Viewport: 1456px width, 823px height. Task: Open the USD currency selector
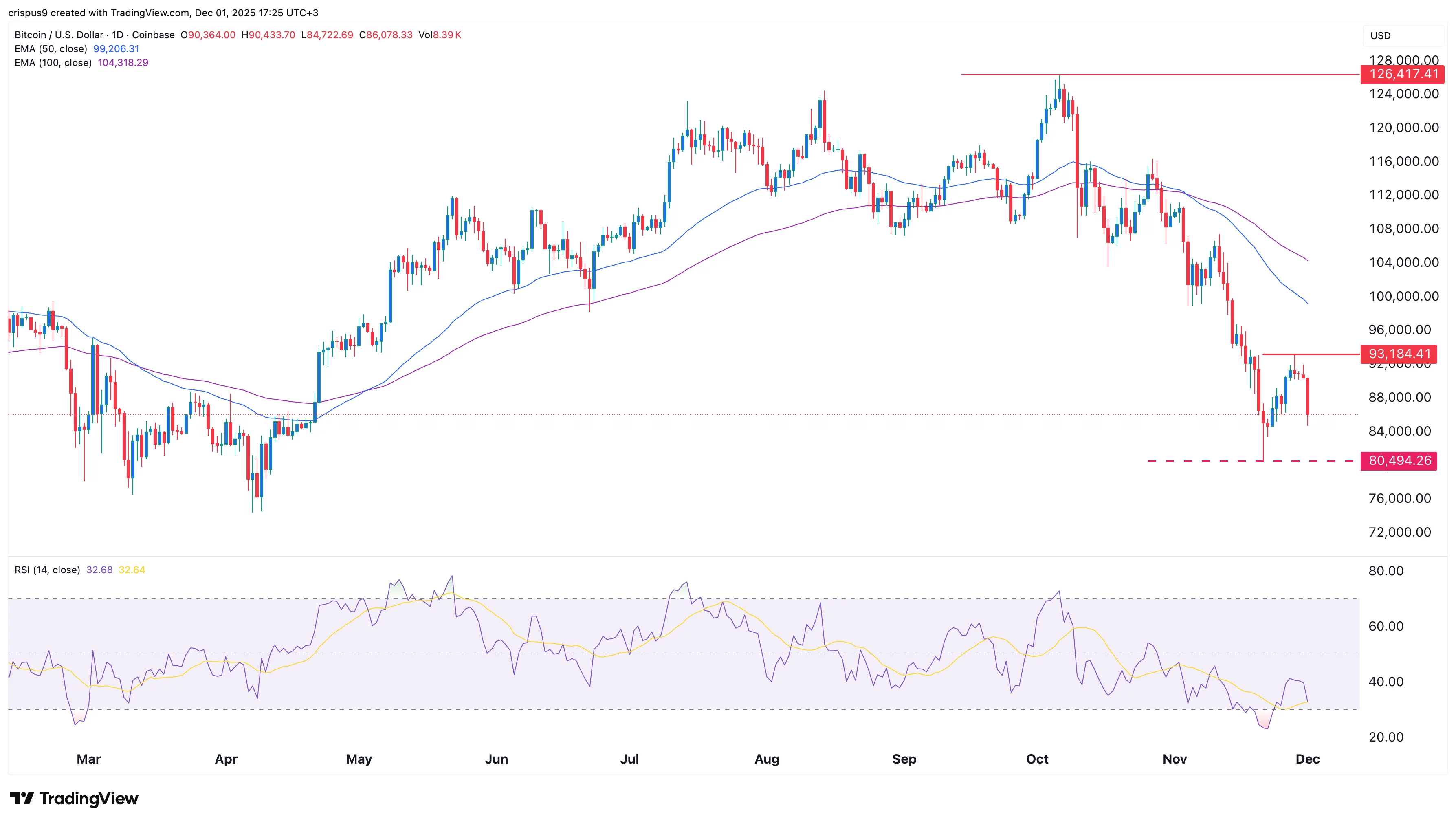[1380, 35]
